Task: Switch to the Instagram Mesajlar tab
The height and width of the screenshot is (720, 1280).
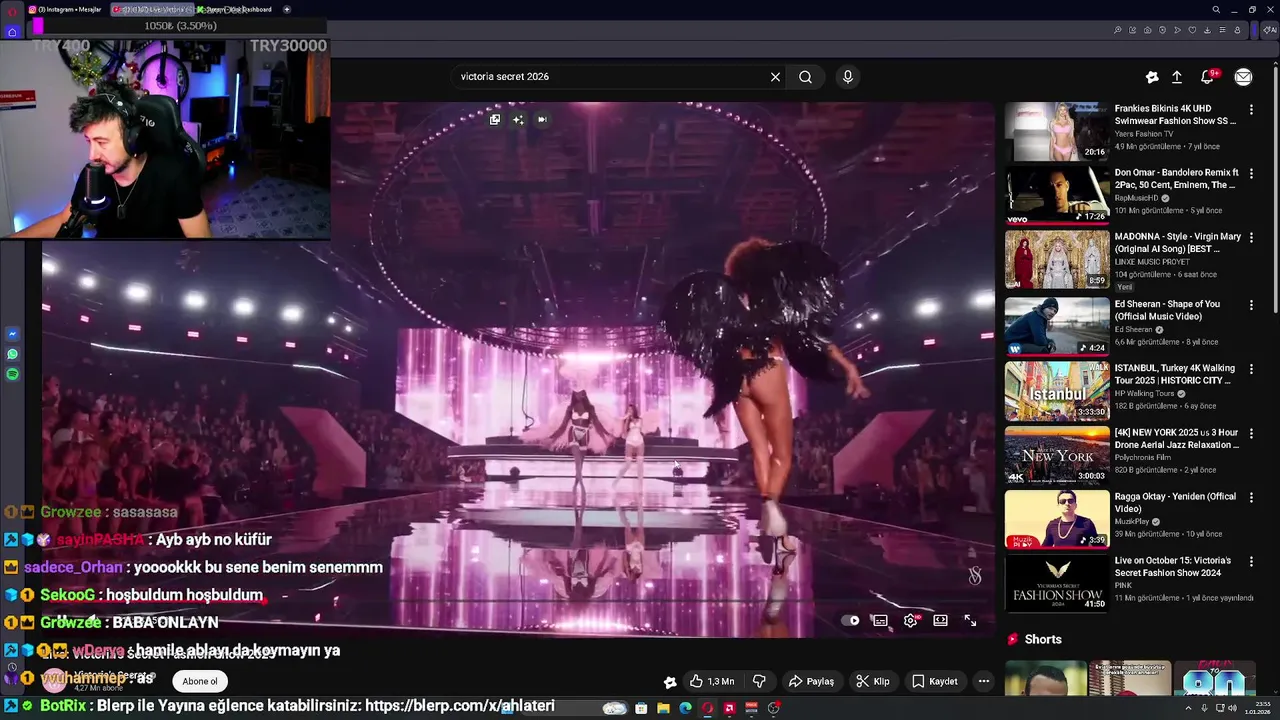Action: 65,9
